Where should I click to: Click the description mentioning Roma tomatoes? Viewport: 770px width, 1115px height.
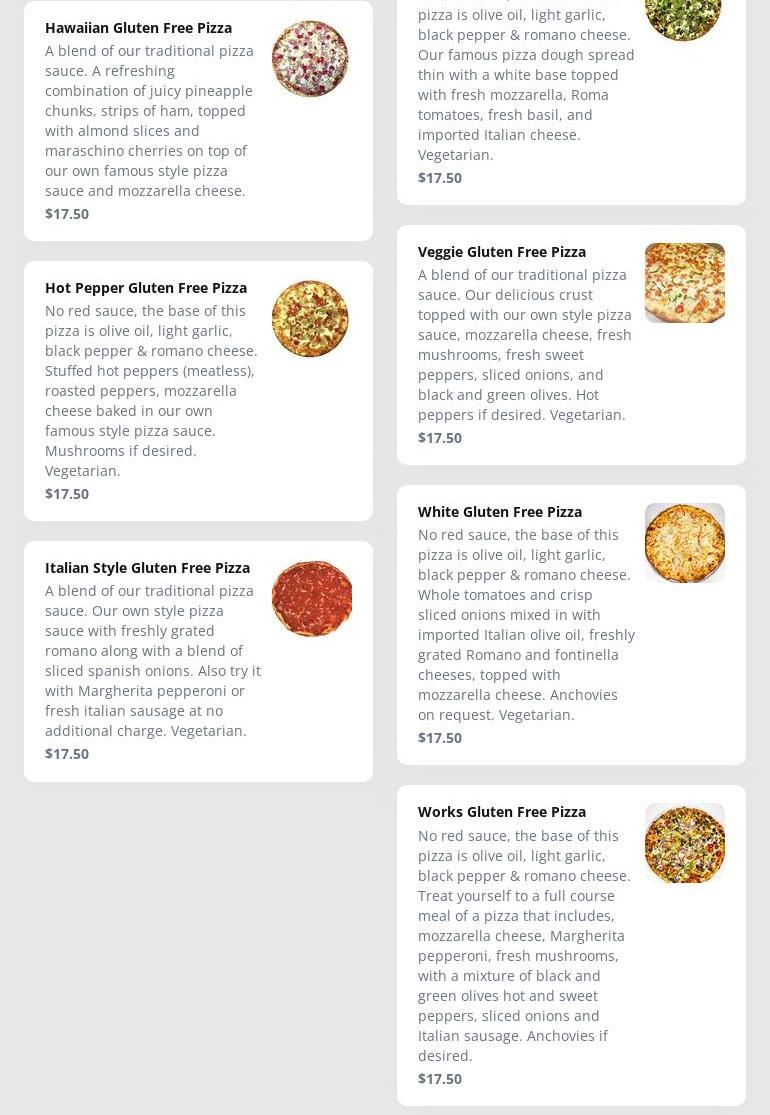(x=525, y=85)
